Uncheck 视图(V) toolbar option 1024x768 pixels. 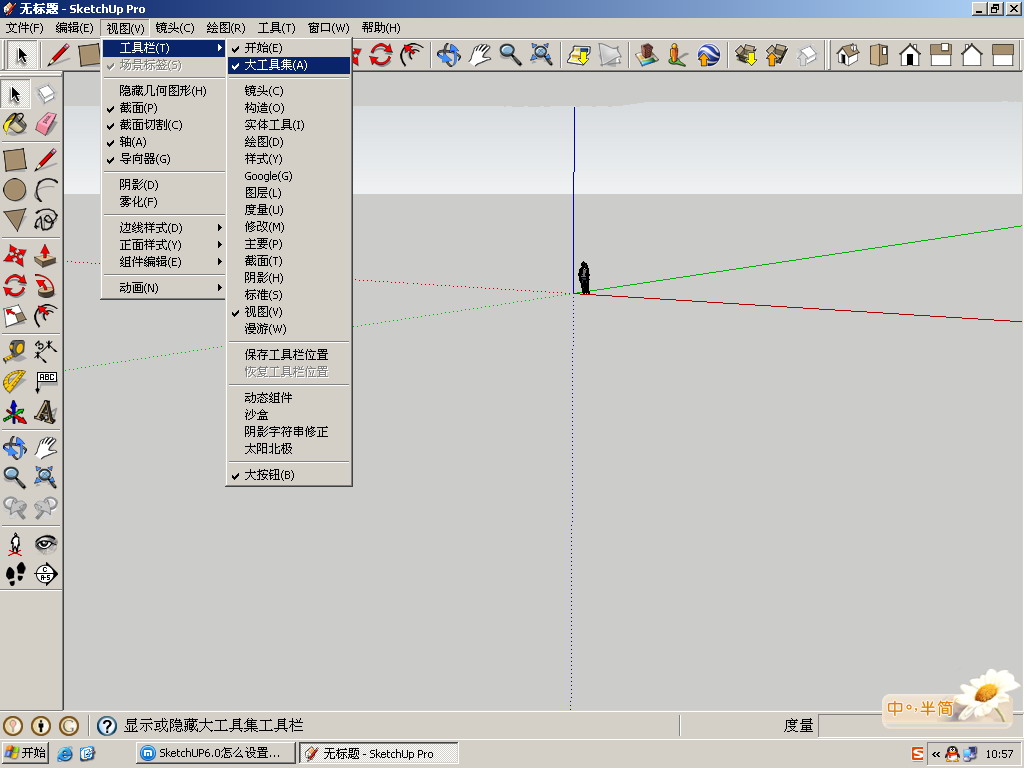289,312
